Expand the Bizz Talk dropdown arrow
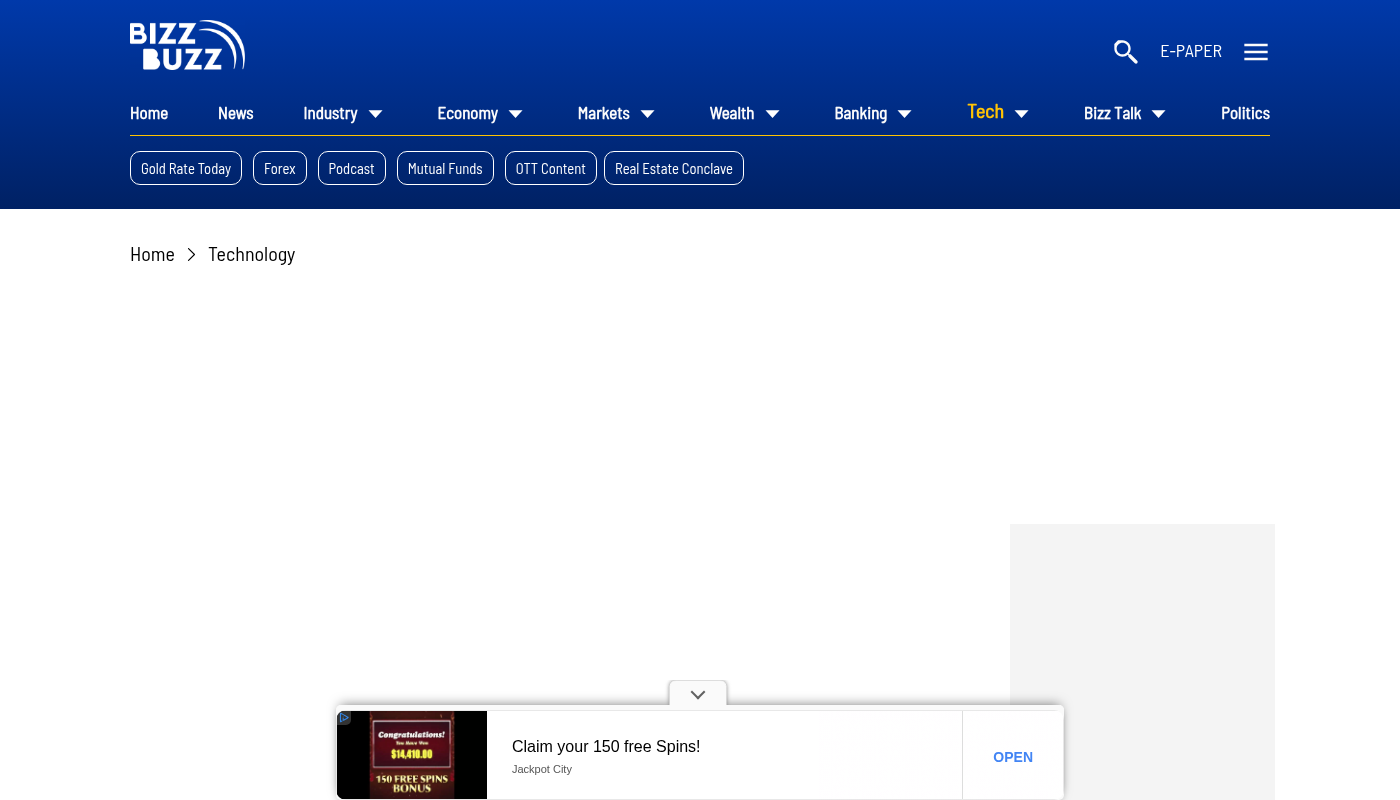The image size is (1400, 800). point(1159,114)
